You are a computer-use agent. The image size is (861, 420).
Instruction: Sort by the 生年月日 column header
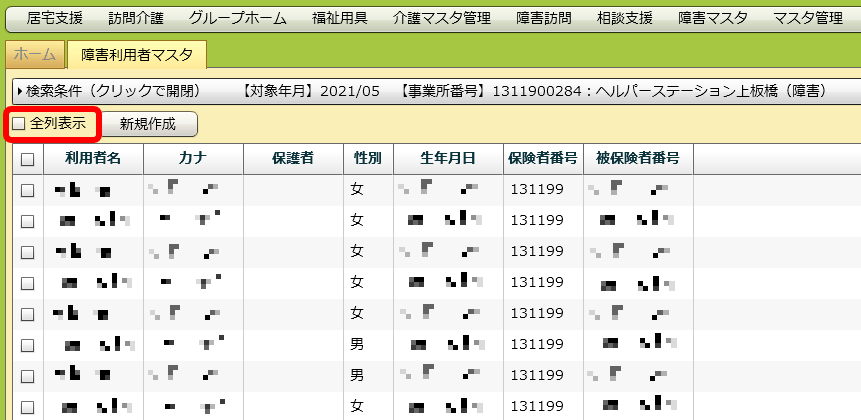tap(448, 159)
